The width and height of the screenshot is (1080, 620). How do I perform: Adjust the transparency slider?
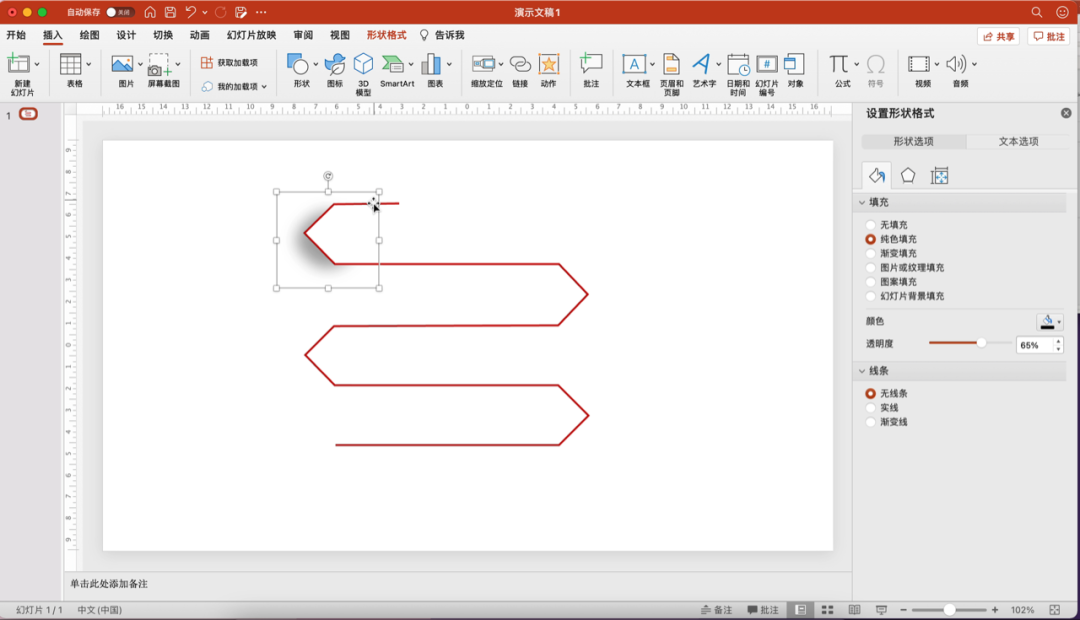pos(981,343)
